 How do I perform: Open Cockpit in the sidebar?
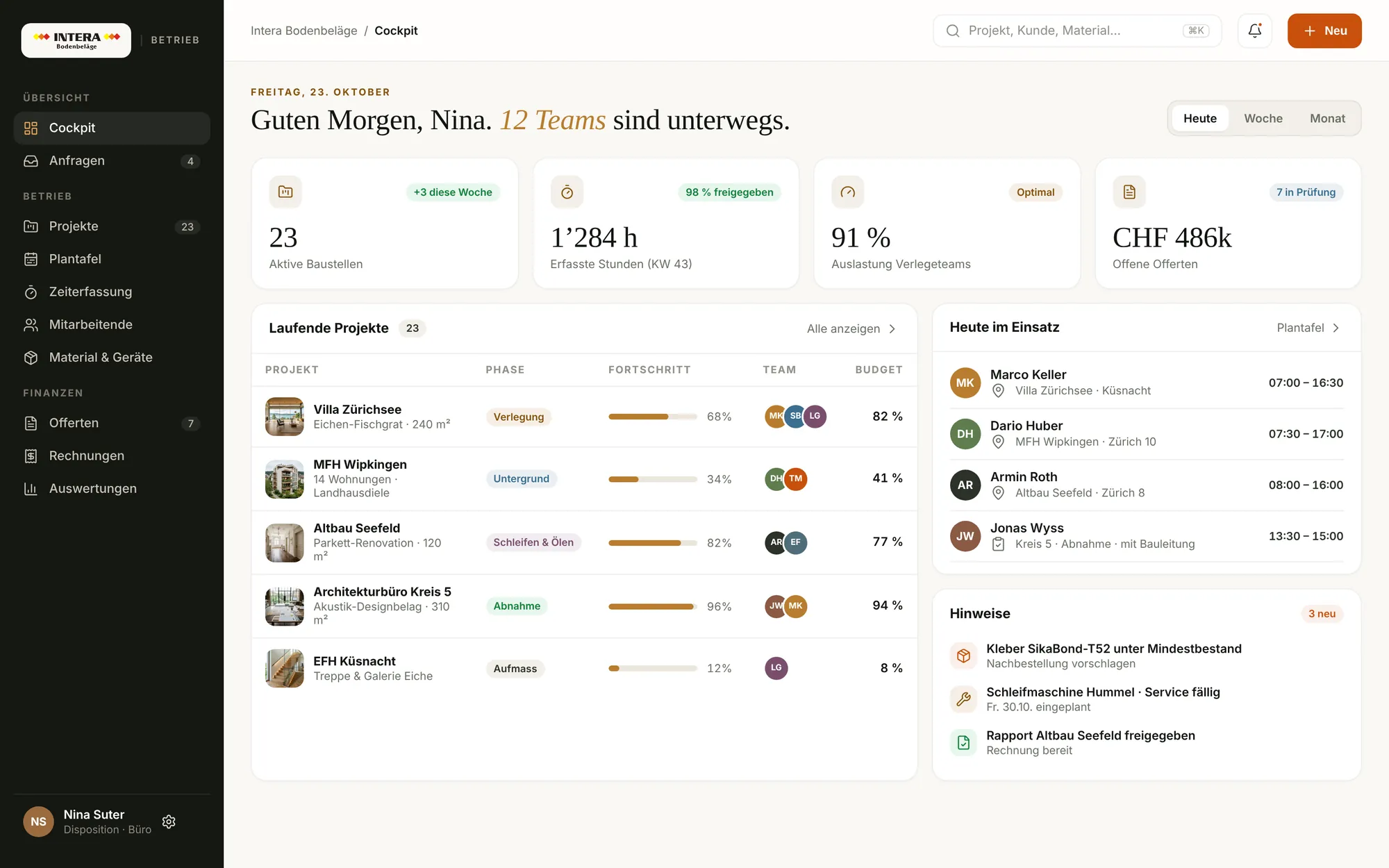click(112, 128)
